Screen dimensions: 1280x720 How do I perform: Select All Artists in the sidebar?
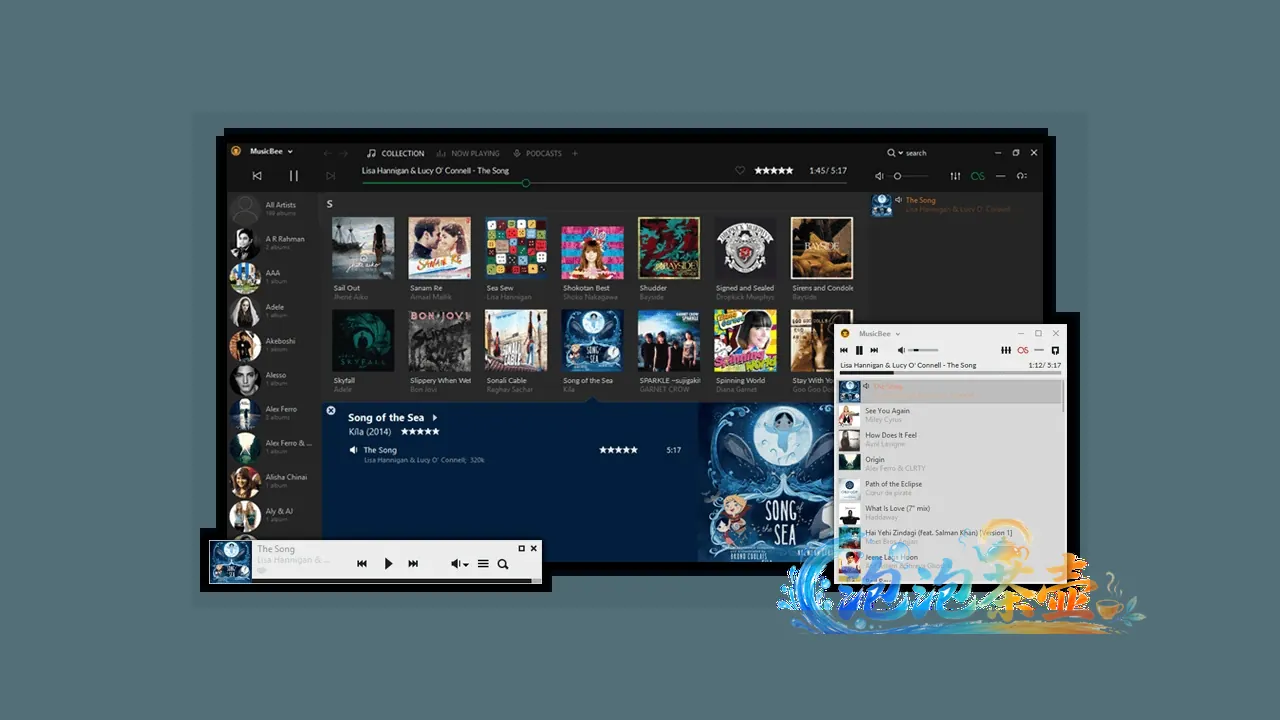tap(273, 209)
